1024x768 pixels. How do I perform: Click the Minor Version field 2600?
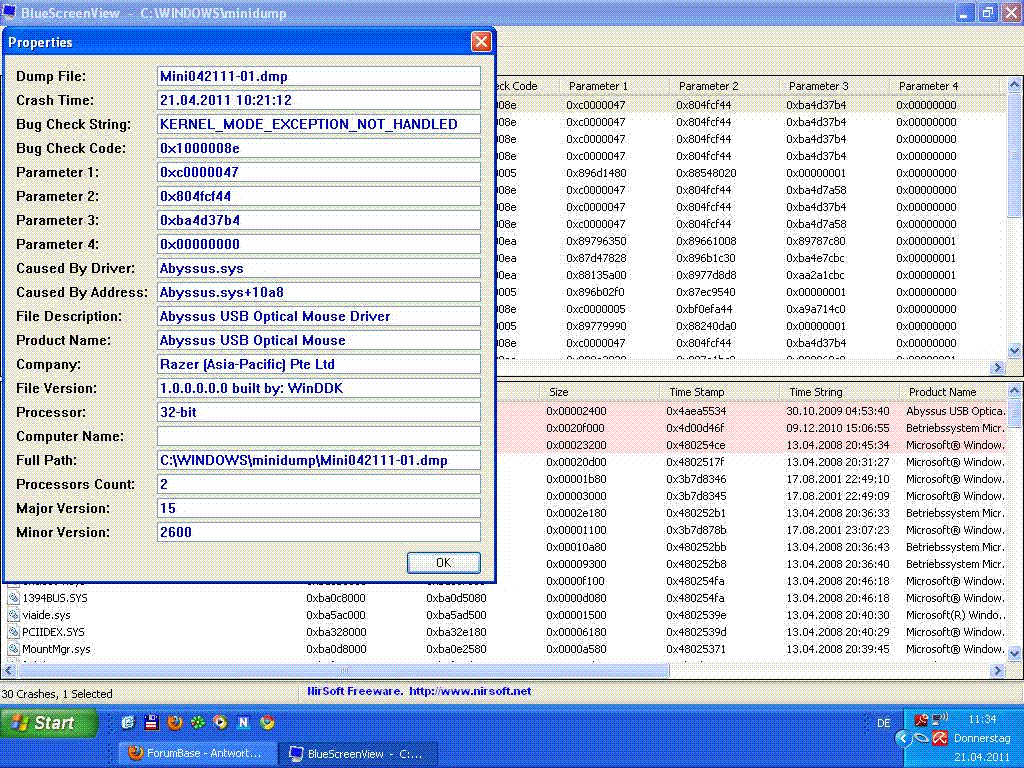click(319, 532)
